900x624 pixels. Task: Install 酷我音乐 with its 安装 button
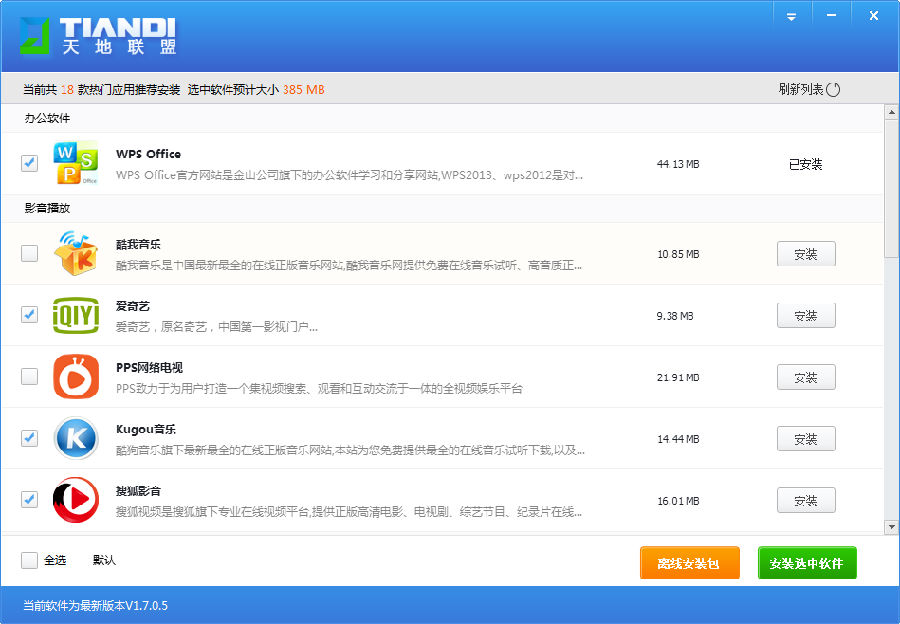(x=806, y=254)
